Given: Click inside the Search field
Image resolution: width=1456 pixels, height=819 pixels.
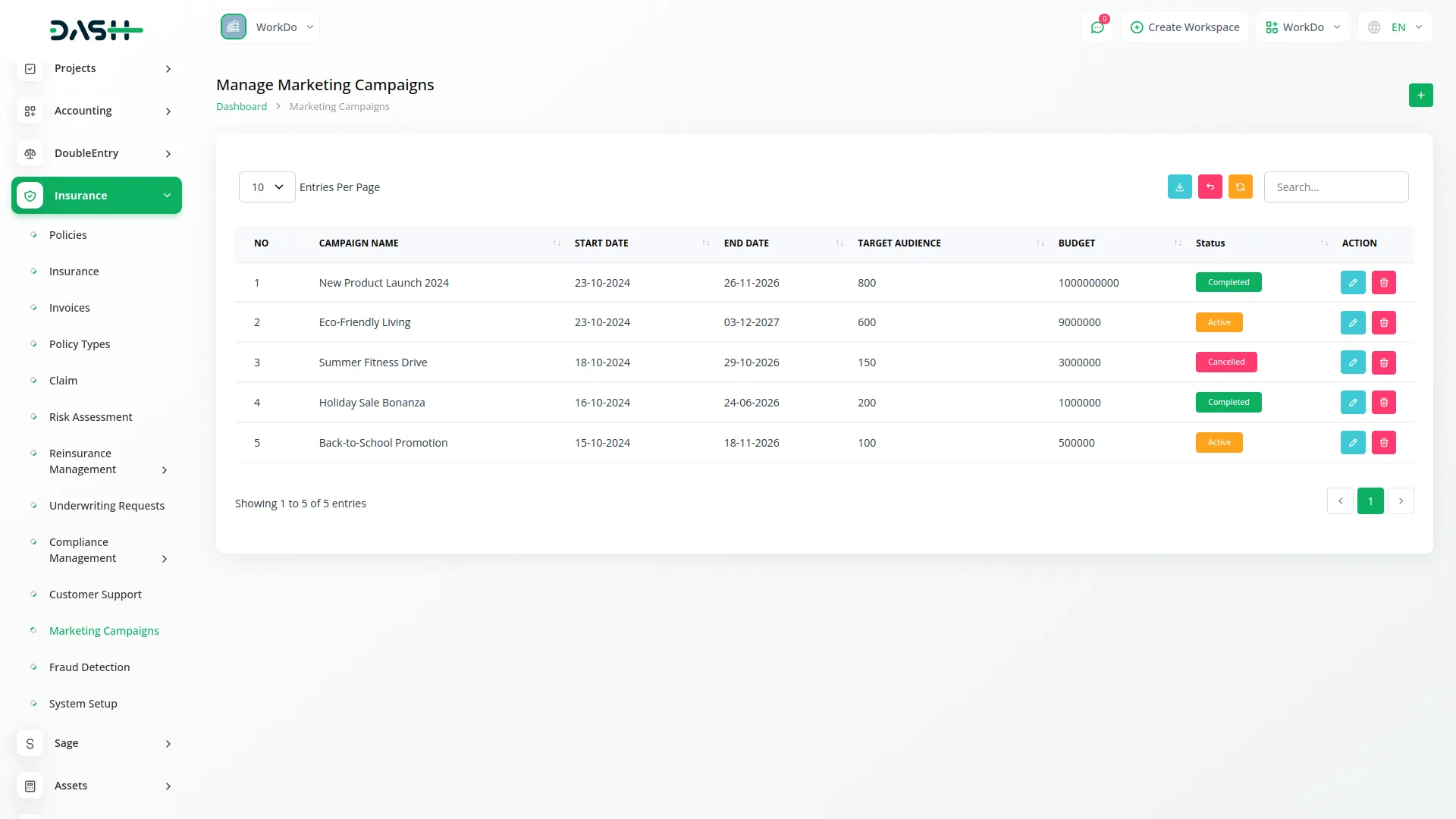Looking at the screenshot, I should click(1336, 187).
